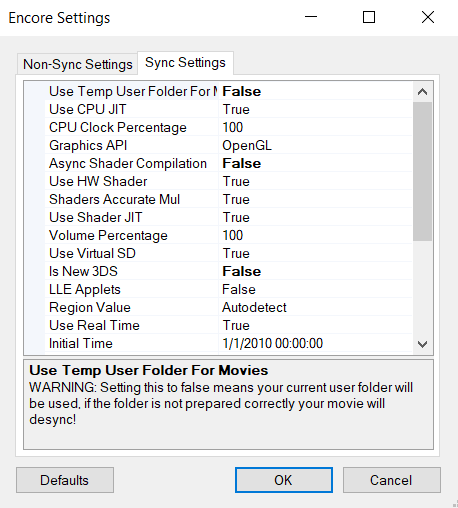Select the Sync Settings tab
This screenshot has width=458, height=508.
[x=185, y=63]
